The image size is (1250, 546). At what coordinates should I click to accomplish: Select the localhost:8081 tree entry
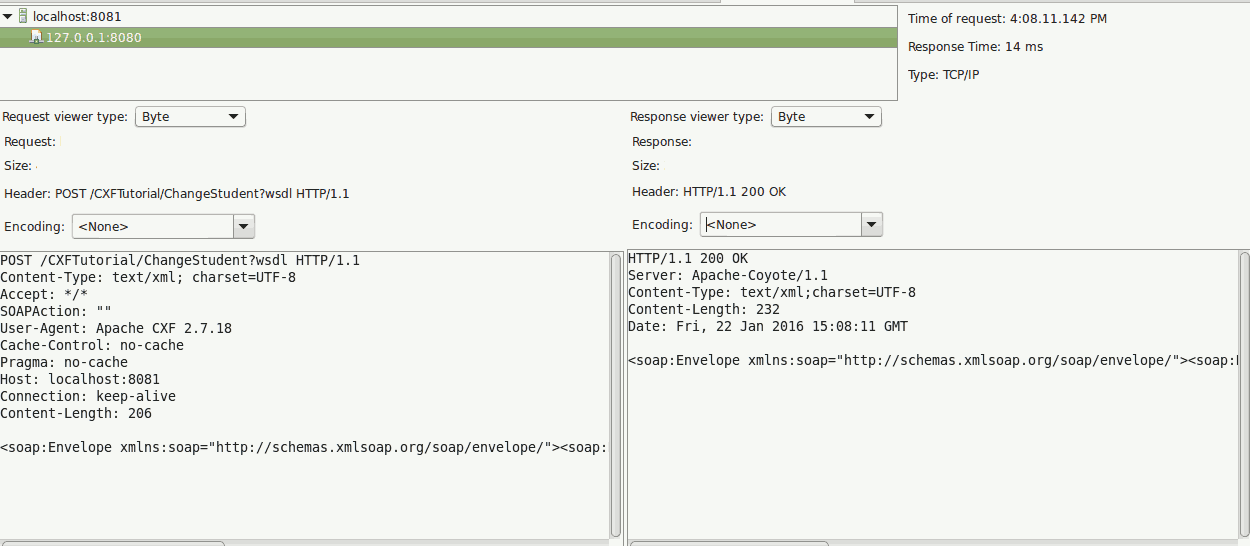77,17
